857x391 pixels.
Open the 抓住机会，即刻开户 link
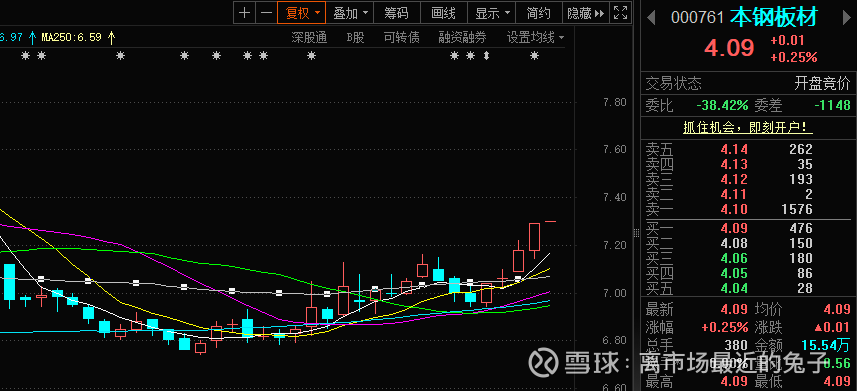point(748,128)
